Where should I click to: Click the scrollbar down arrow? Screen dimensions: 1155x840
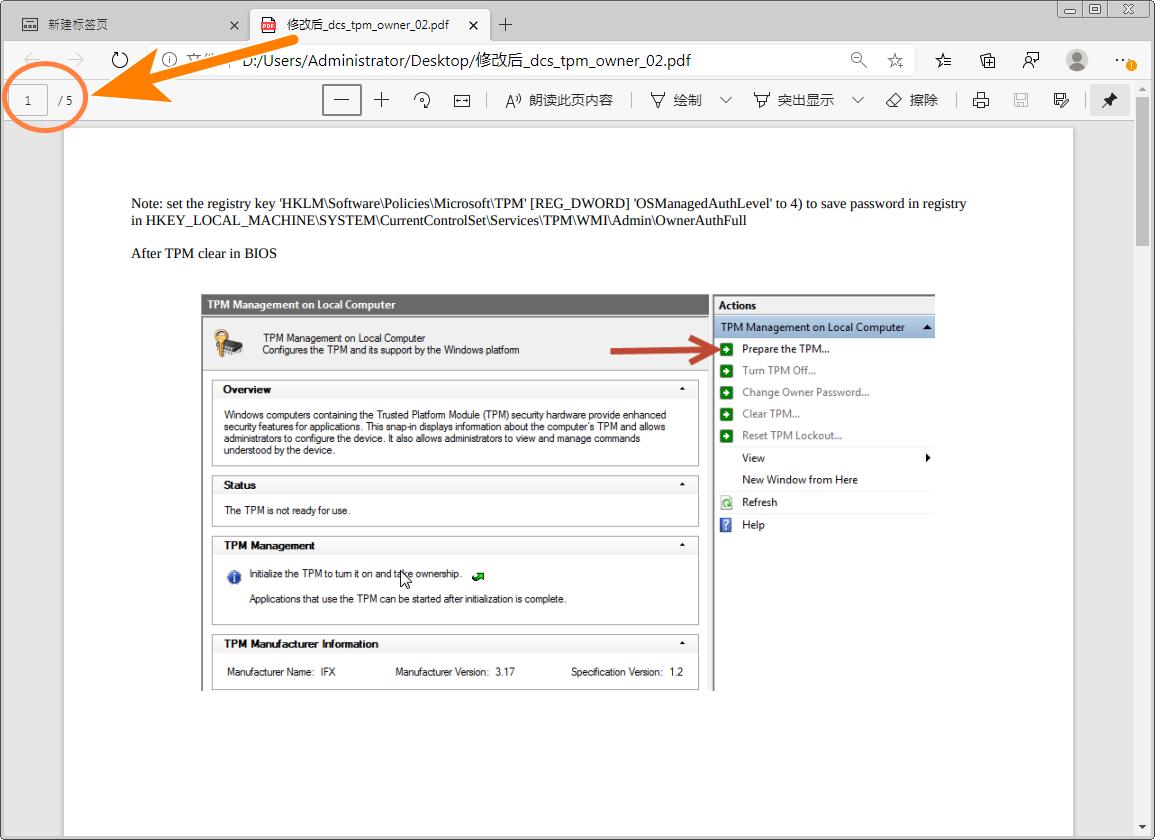click(1142, 827)
